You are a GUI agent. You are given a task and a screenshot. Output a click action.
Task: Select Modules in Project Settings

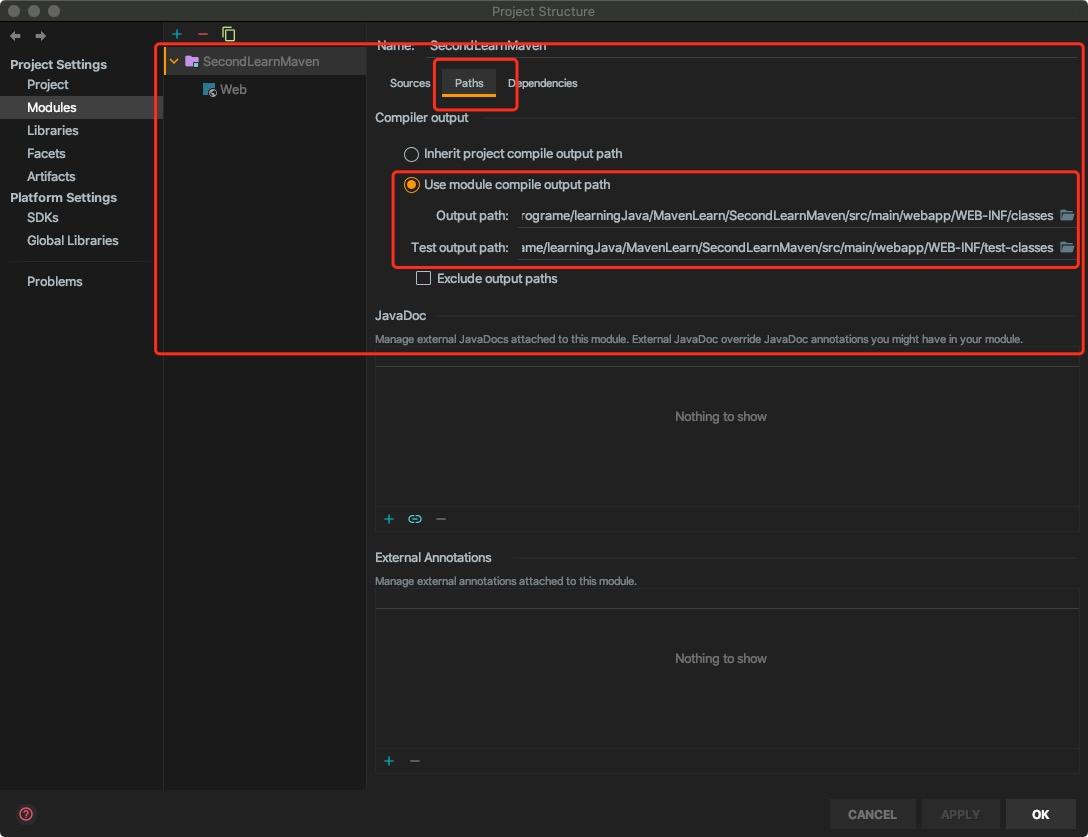point(51,108)
